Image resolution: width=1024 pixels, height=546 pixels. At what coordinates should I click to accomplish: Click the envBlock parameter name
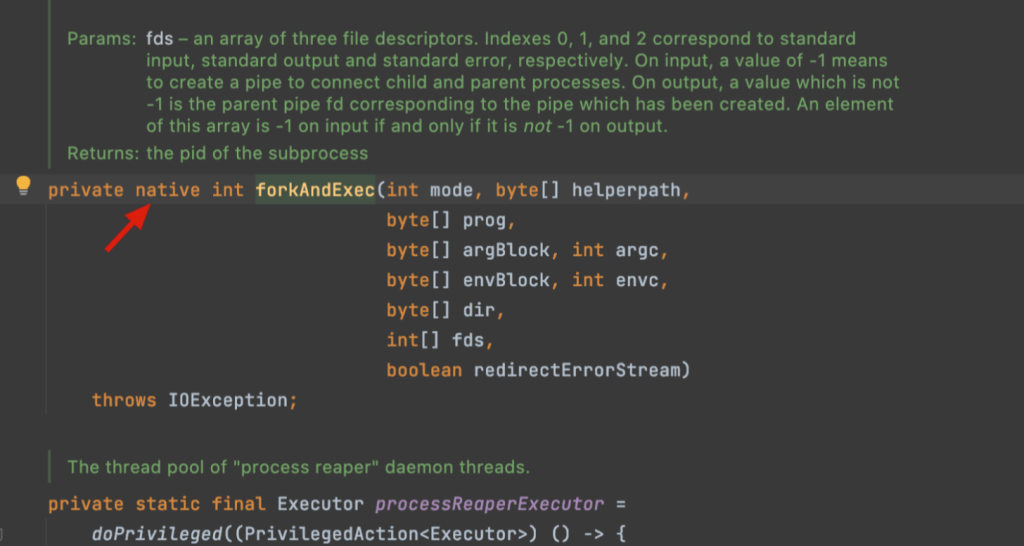pyautogui.click(x=506, y=281)
